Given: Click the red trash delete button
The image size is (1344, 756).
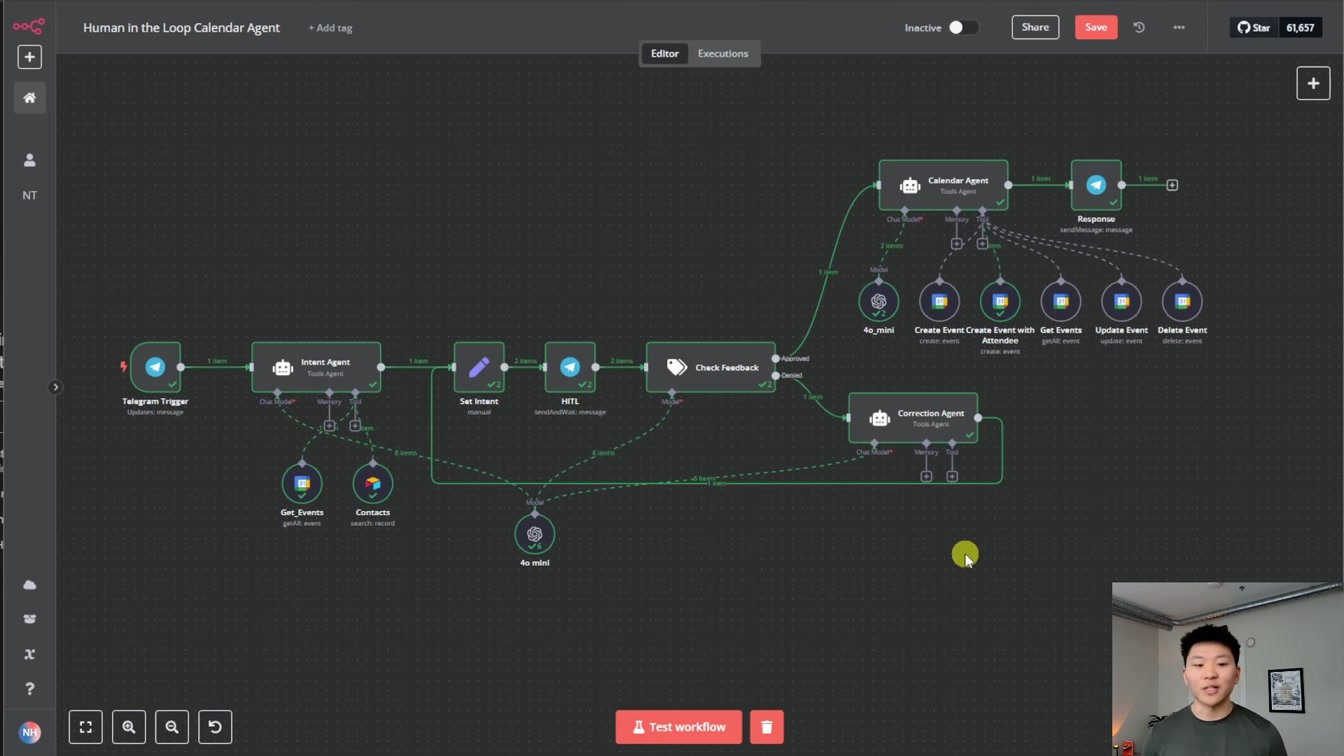Looking at the screenshot, I should [767, 727].
